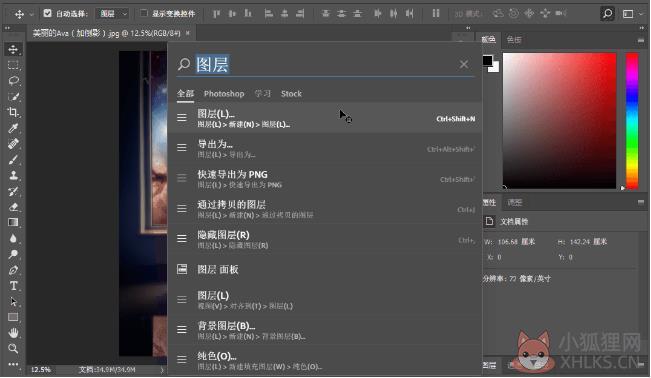This screenshot has width=651, height=378.
Task: Select the Quick Selection tool
Action: (x=13, y=97)
